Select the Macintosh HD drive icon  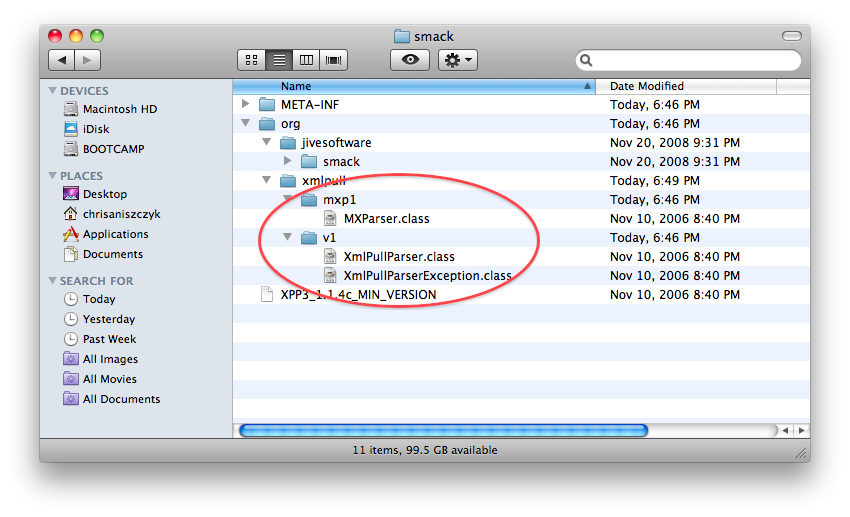(x=70, y=109)
